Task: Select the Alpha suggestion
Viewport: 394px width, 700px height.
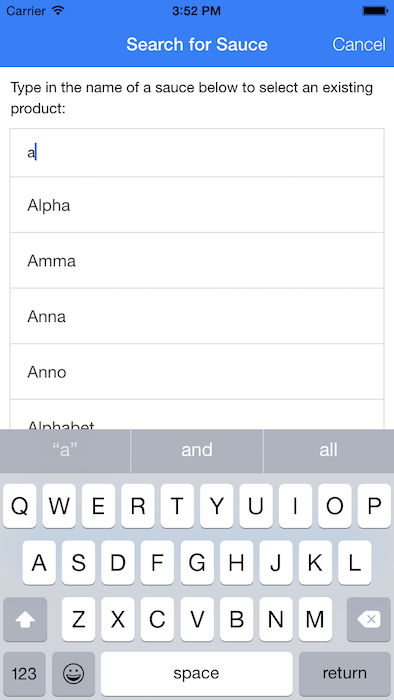Action: pos(197,205)
